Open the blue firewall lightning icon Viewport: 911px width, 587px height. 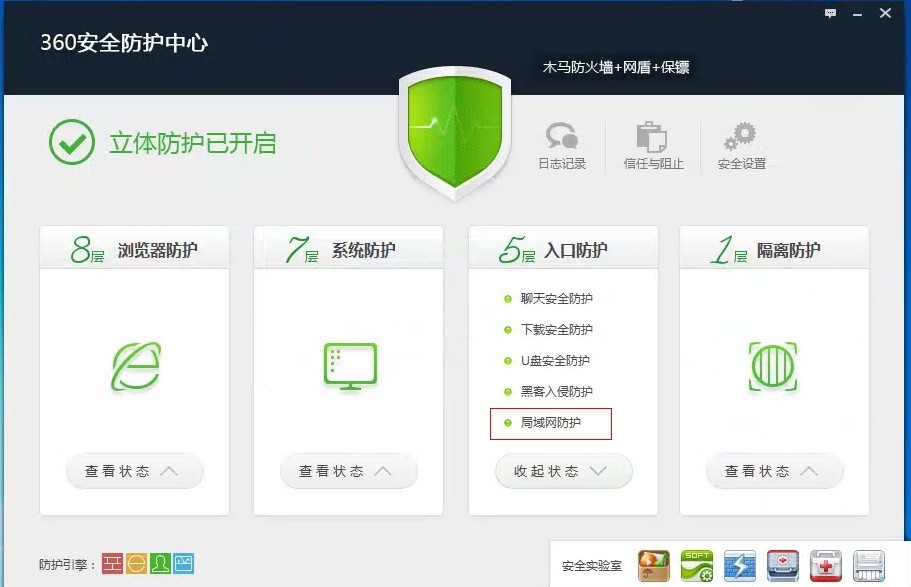click(x=740, y=565)
